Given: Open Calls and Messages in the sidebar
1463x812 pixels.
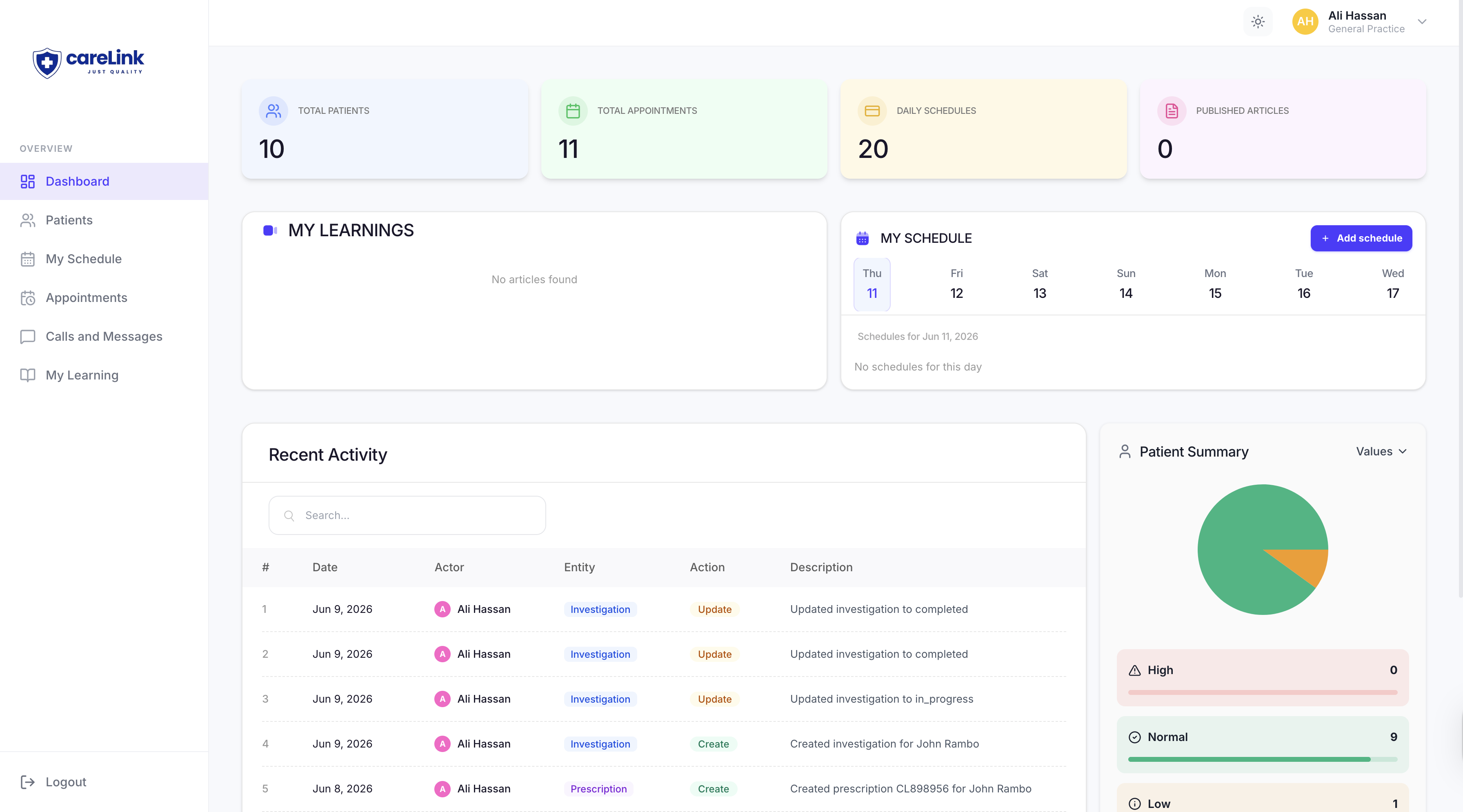Looking at the screenshot, I should coord(104,337).
